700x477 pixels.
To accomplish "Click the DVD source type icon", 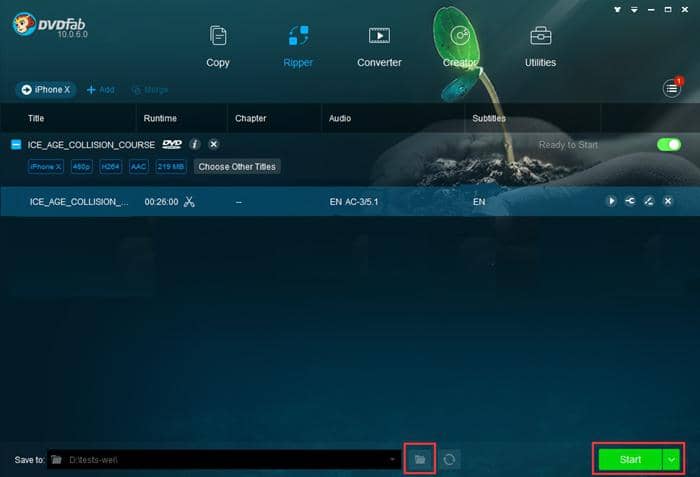I will pos(172,144).
